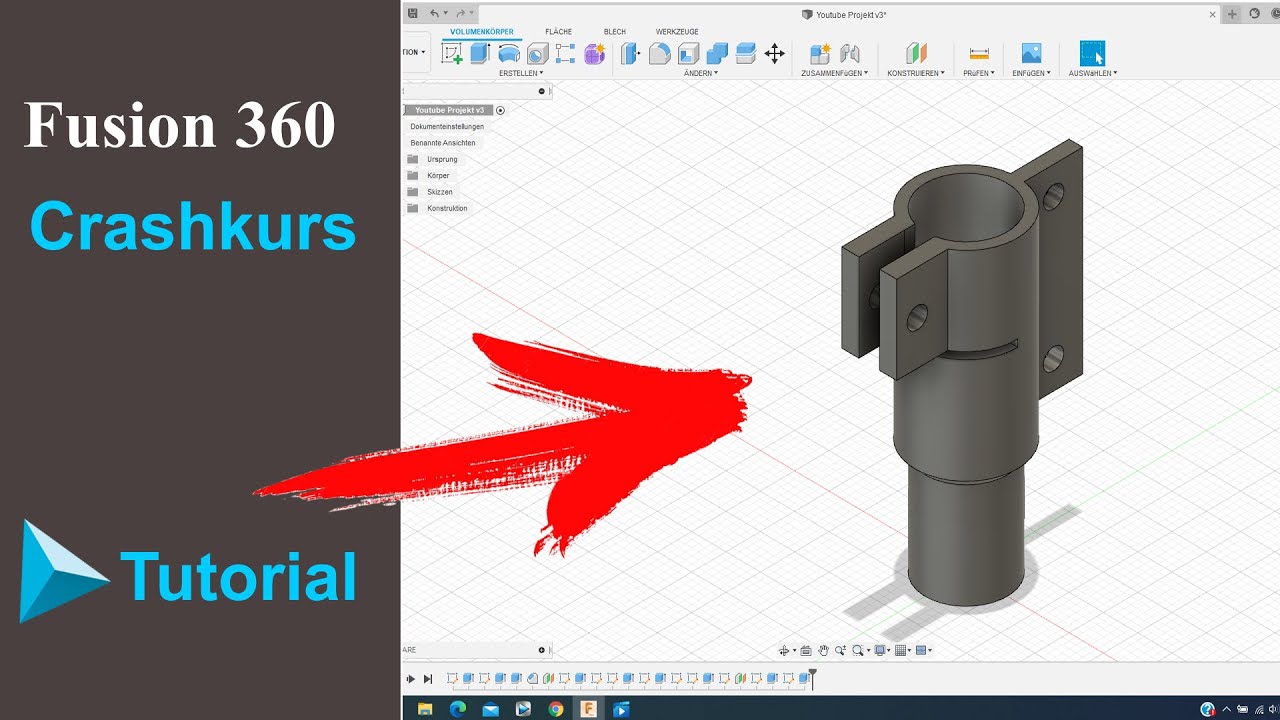This screenshot has height=720, width=1280.
Task: Switch to the WERKZEUGE tab
Action: 677,32
